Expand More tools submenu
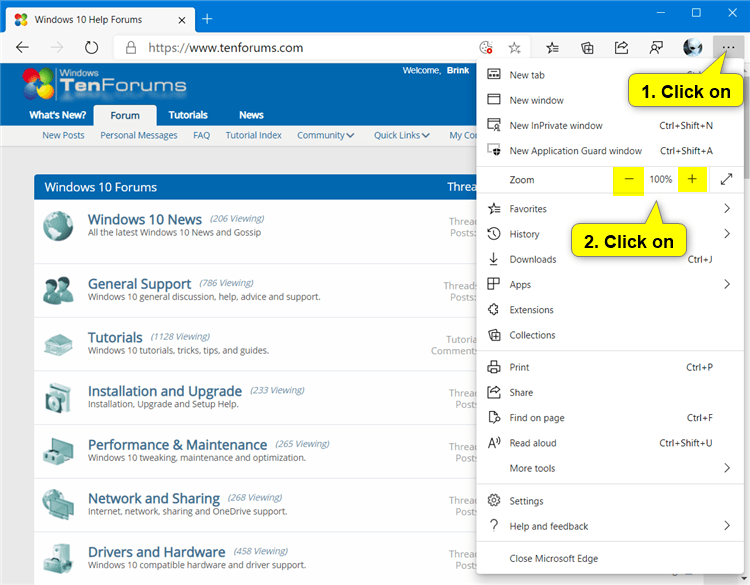Viewport: 750px width, 585px height. click(x=610, y=468)
